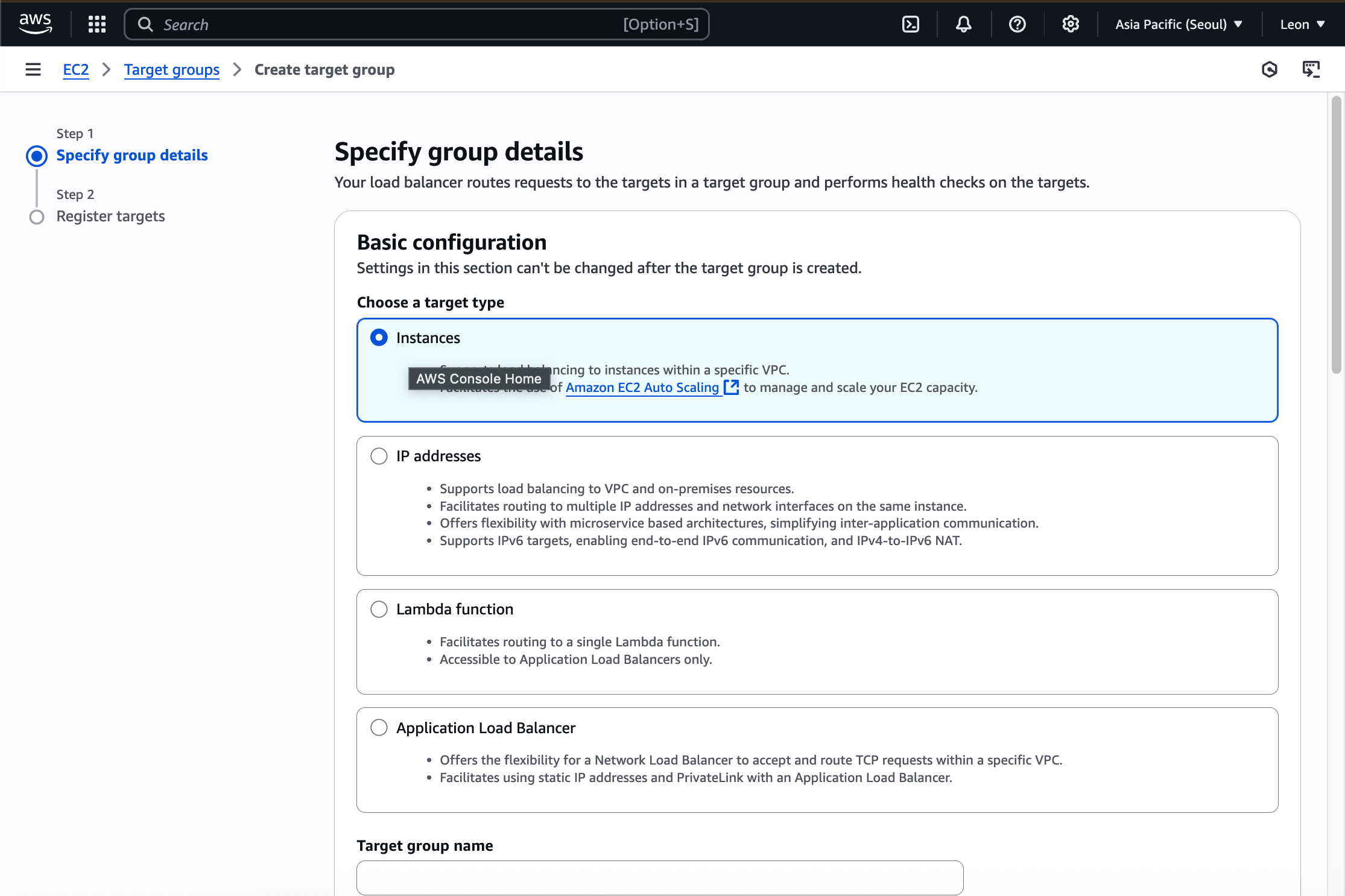Open the services grid menu icon
The image size is (1345, 896).
(x=97, y=24)
